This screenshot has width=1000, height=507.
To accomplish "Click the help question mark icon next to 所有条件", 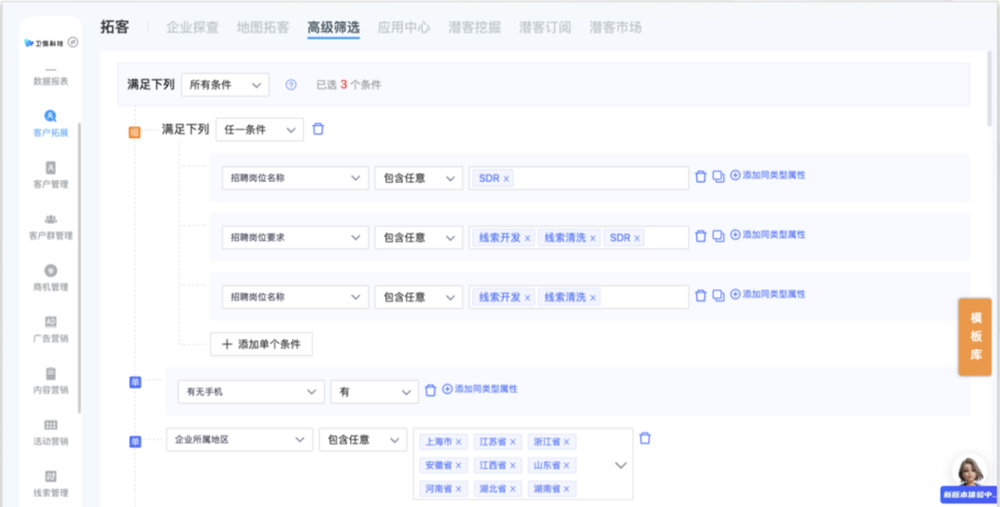I will pos(291,85).
